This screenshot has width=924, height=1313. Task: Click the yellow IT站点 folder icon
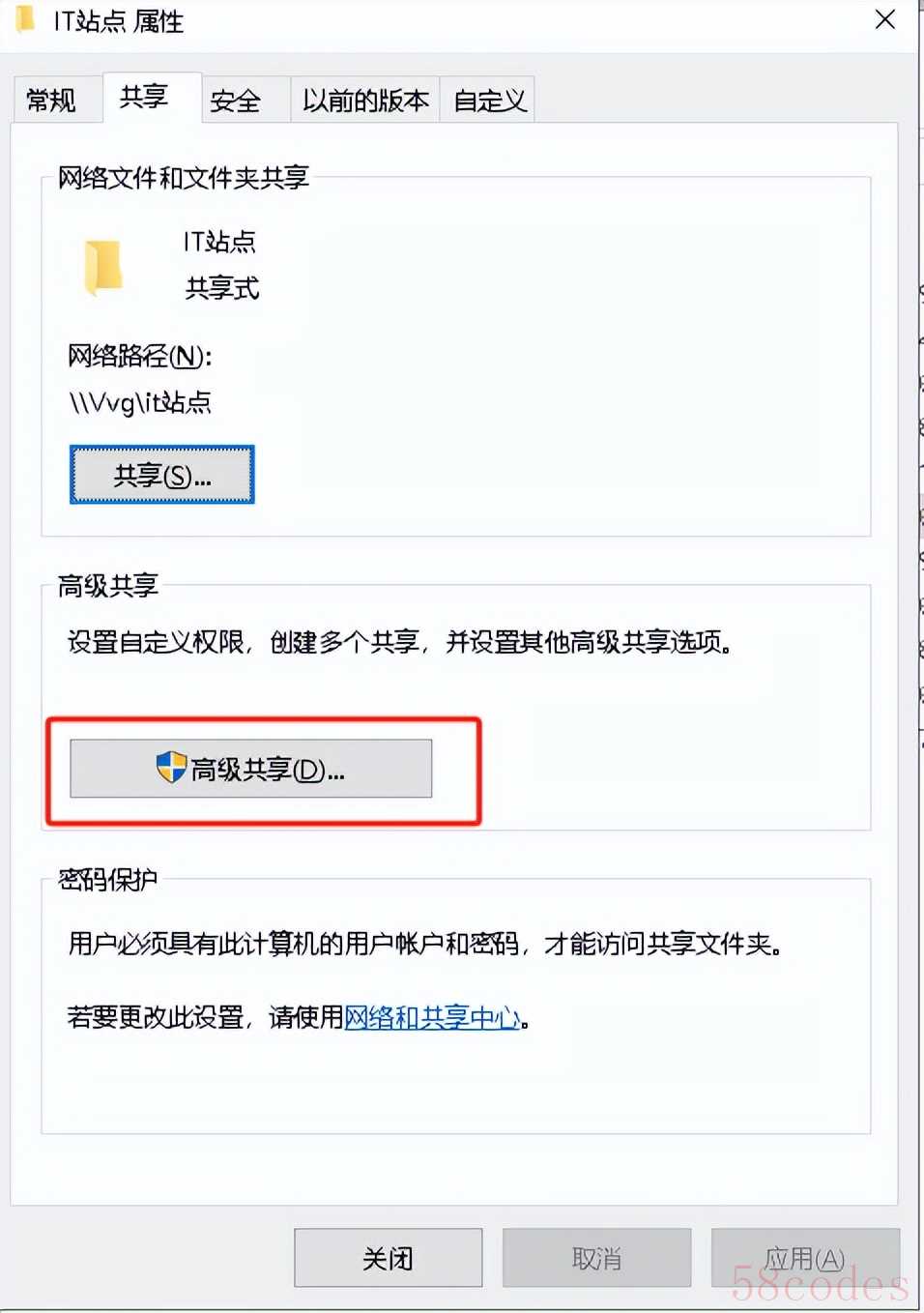pos(103,267)
